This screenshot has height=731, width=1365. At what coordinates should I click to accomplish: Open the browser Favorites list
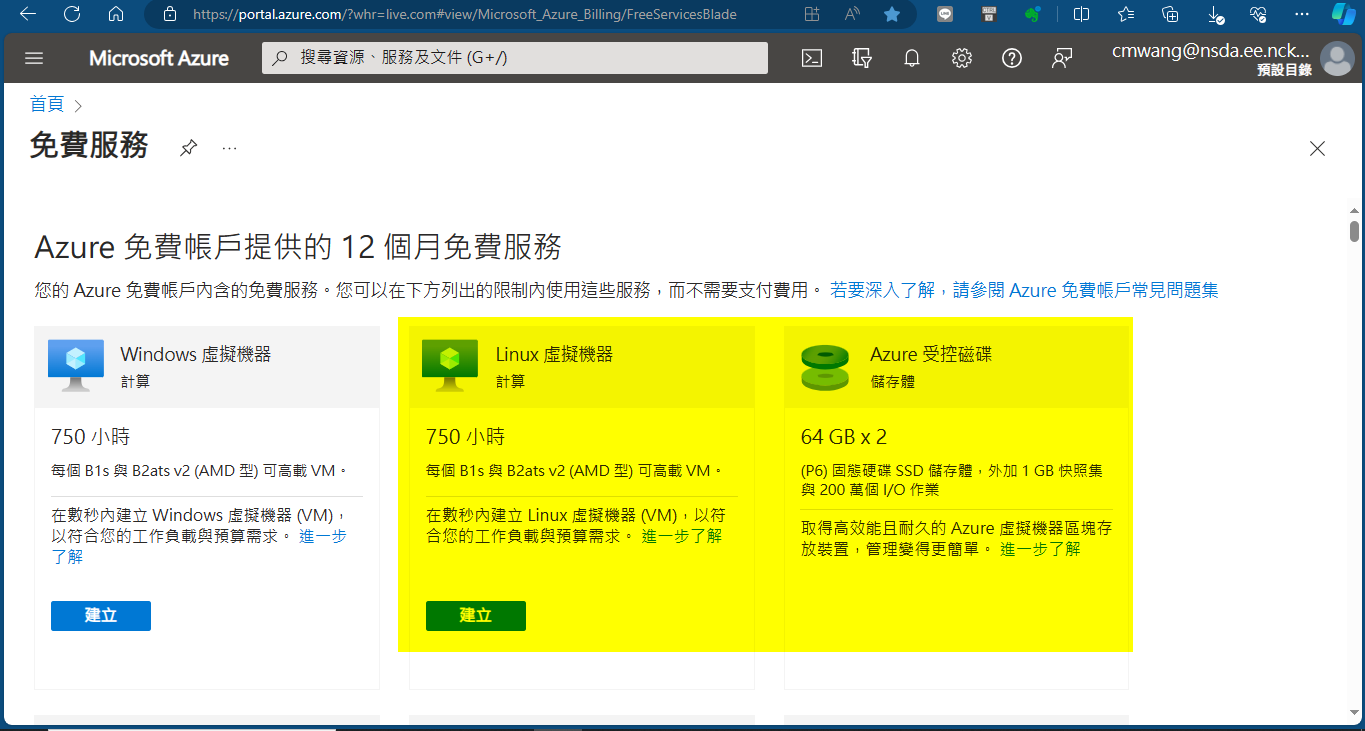(x=1126, y=14)
